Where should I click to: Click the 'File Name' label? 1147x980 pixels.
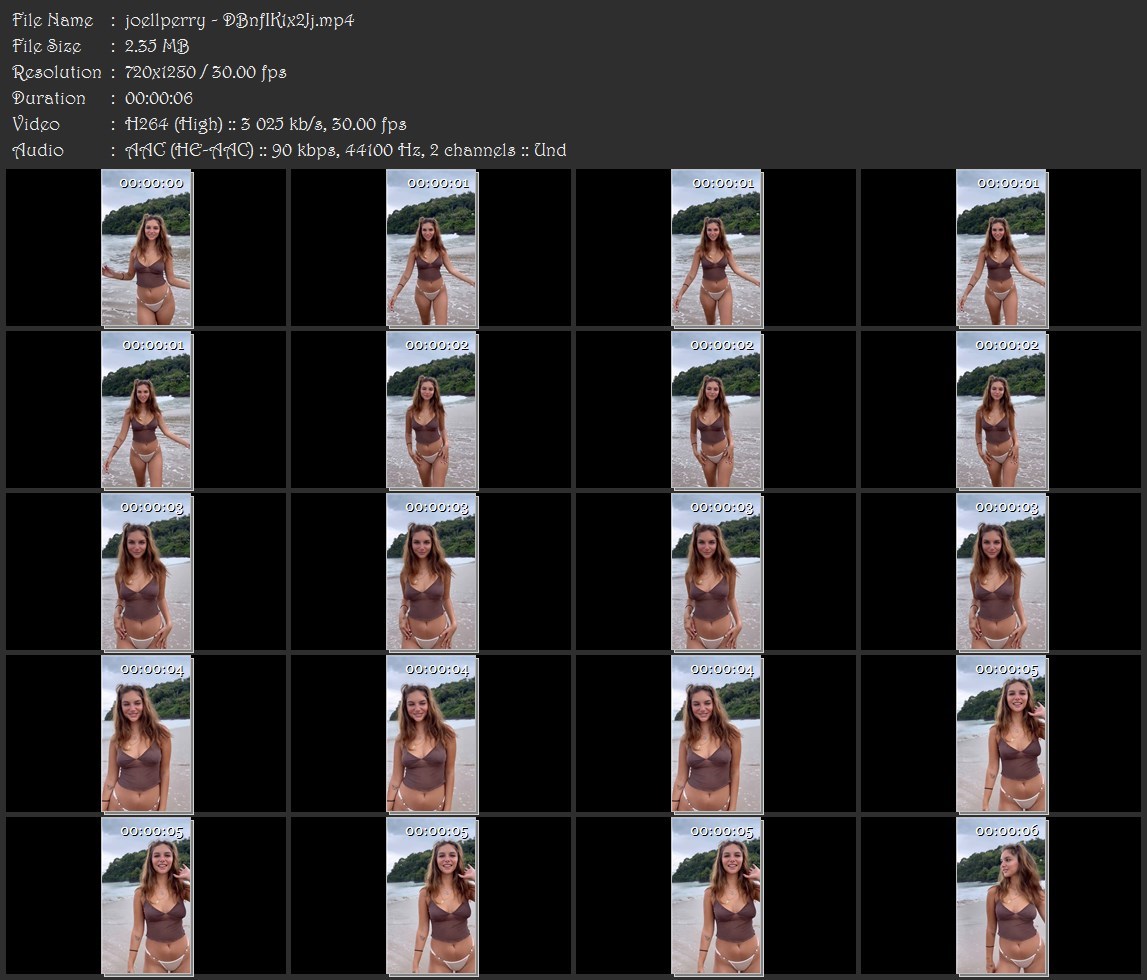click(x=53, y=20)
